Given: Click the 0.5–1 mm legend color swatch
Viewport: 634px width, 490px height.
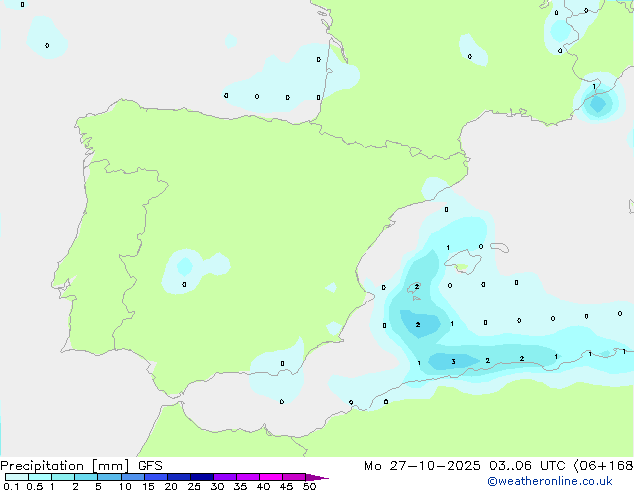Looking at the screenshot, I should (40, 477).
